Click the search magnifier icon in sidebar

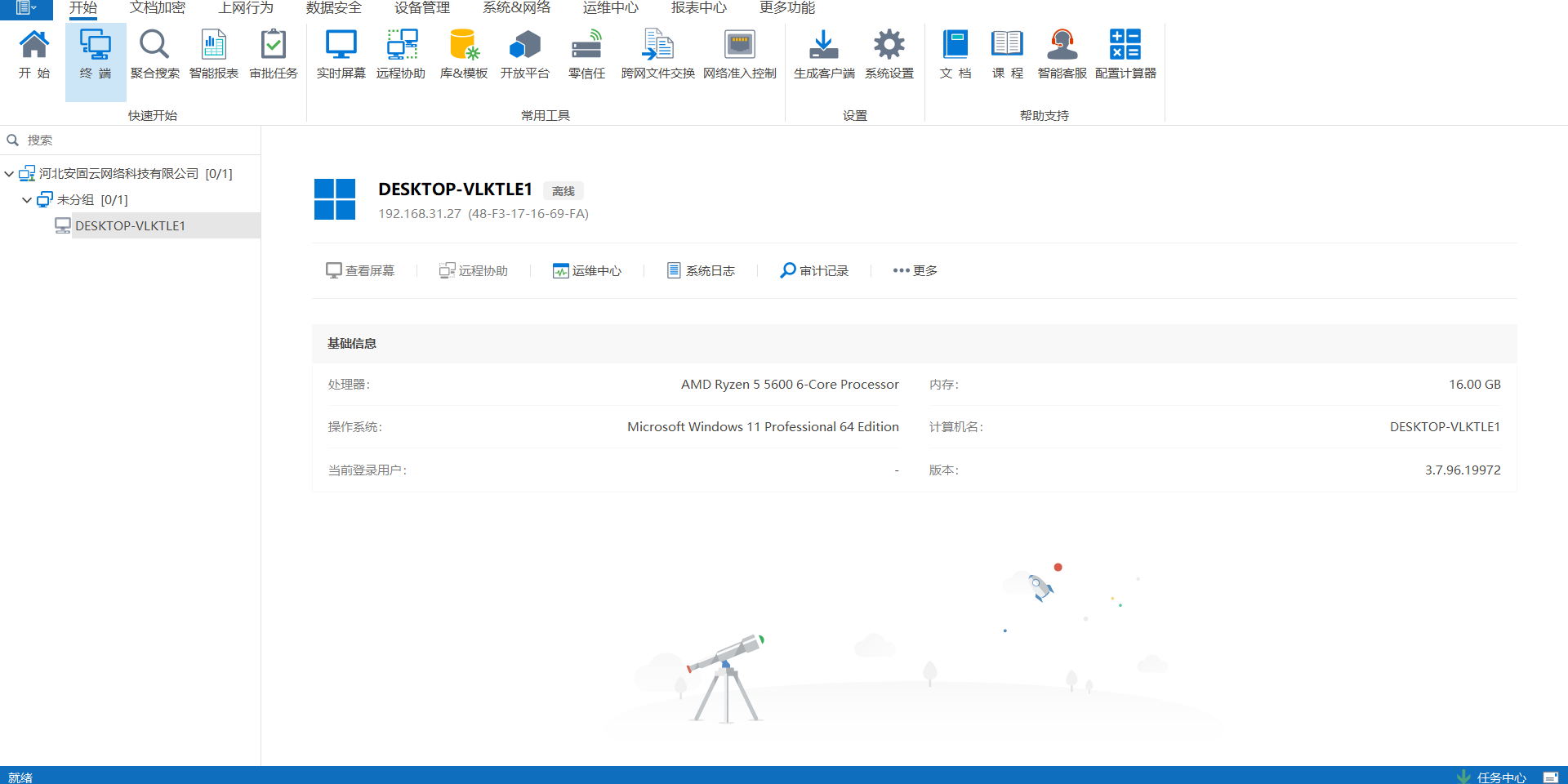tap(13, 140)
